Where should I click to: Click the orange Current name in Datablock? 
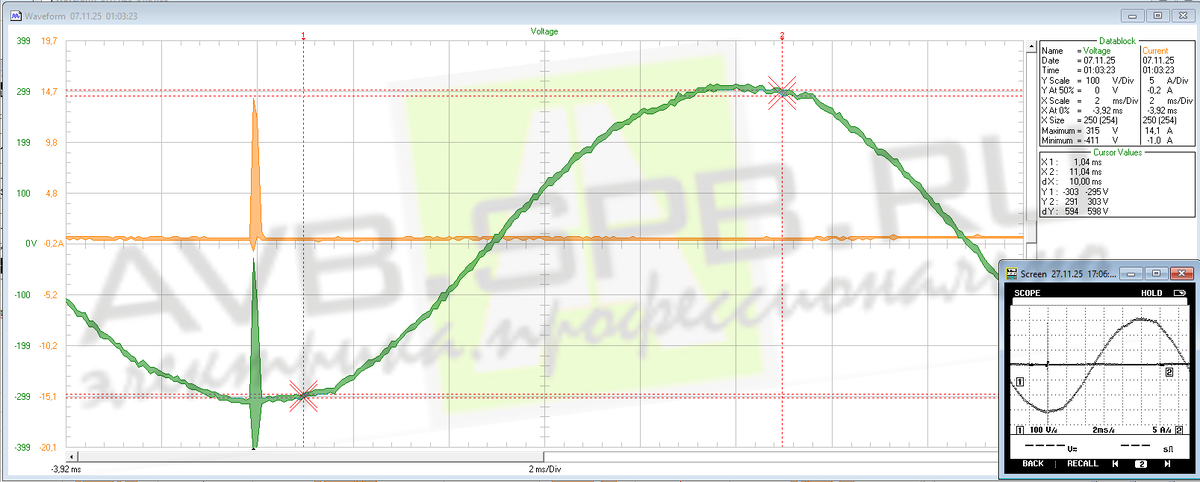1155,50
